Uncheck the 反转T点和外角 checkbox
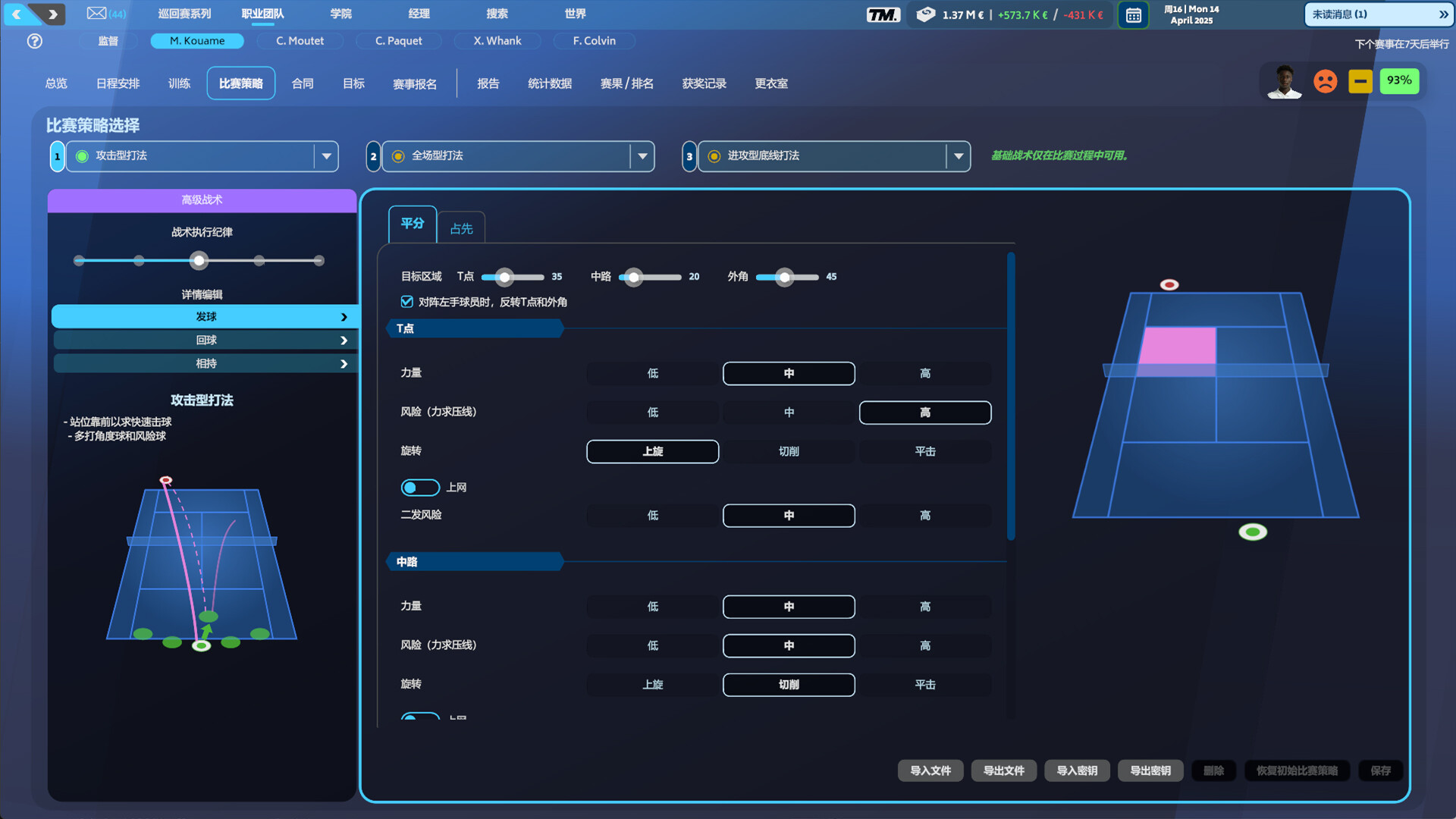Image resolution: width=1456 pixels, height=819 pixels. [x=406, y=301]
